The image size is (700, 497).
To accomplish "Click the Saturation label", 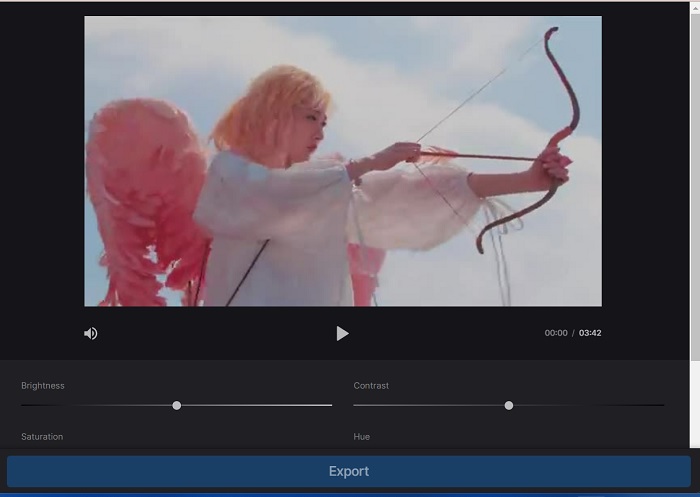I will click(42, 437).
